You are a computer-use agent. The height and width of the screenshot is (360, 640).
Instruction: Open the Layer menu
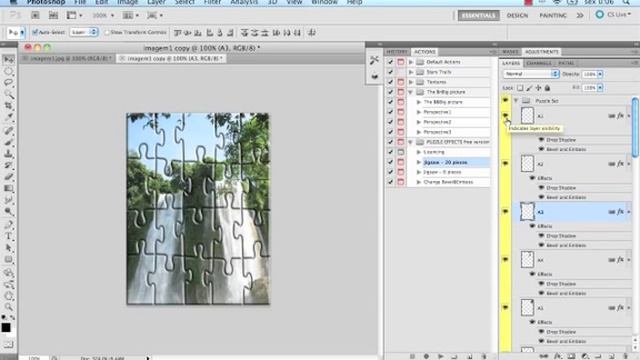156,2
